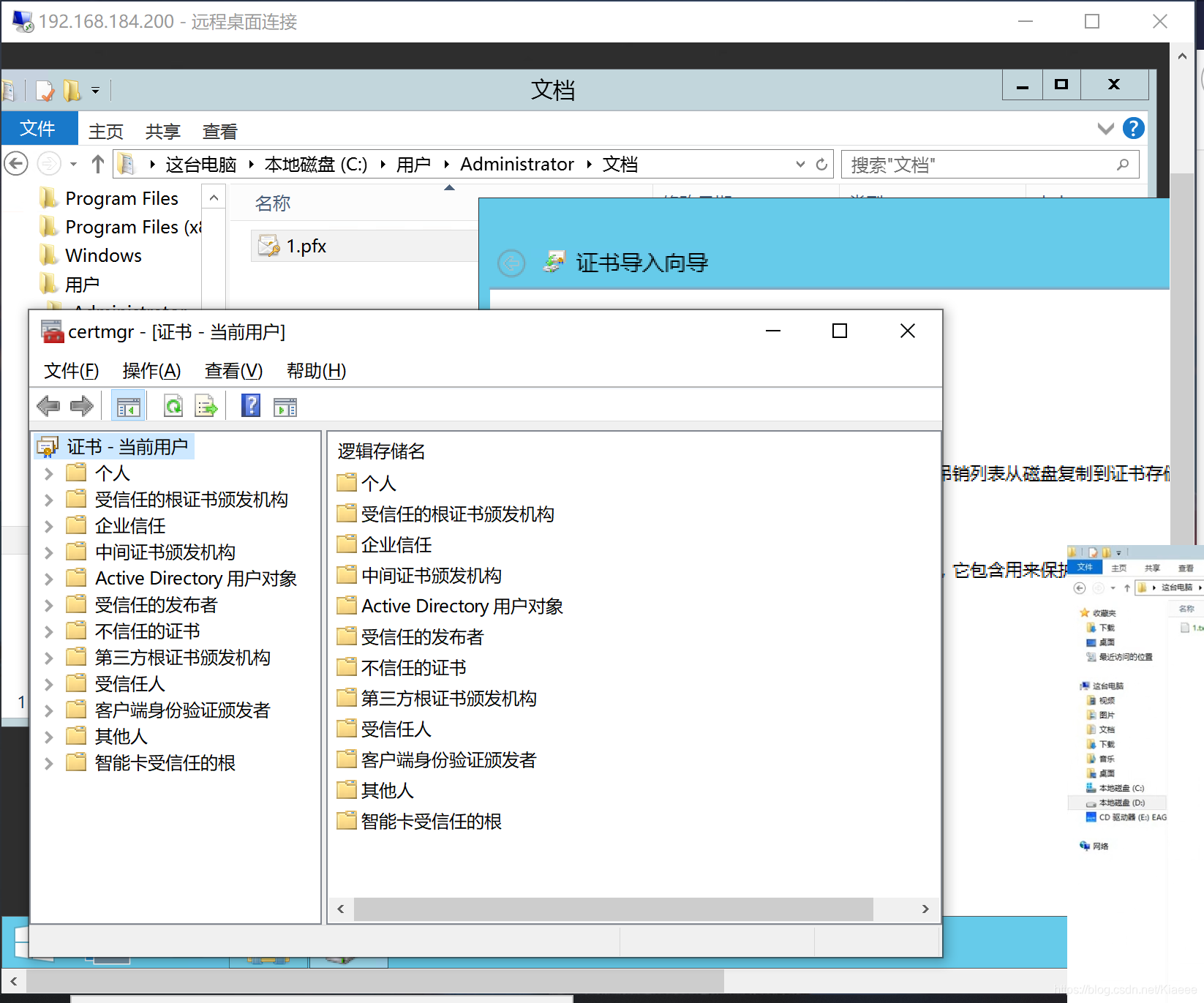Click the properties icon in Explorer quick access toolbar
1204x1003 pixels.
coord(45,91)
